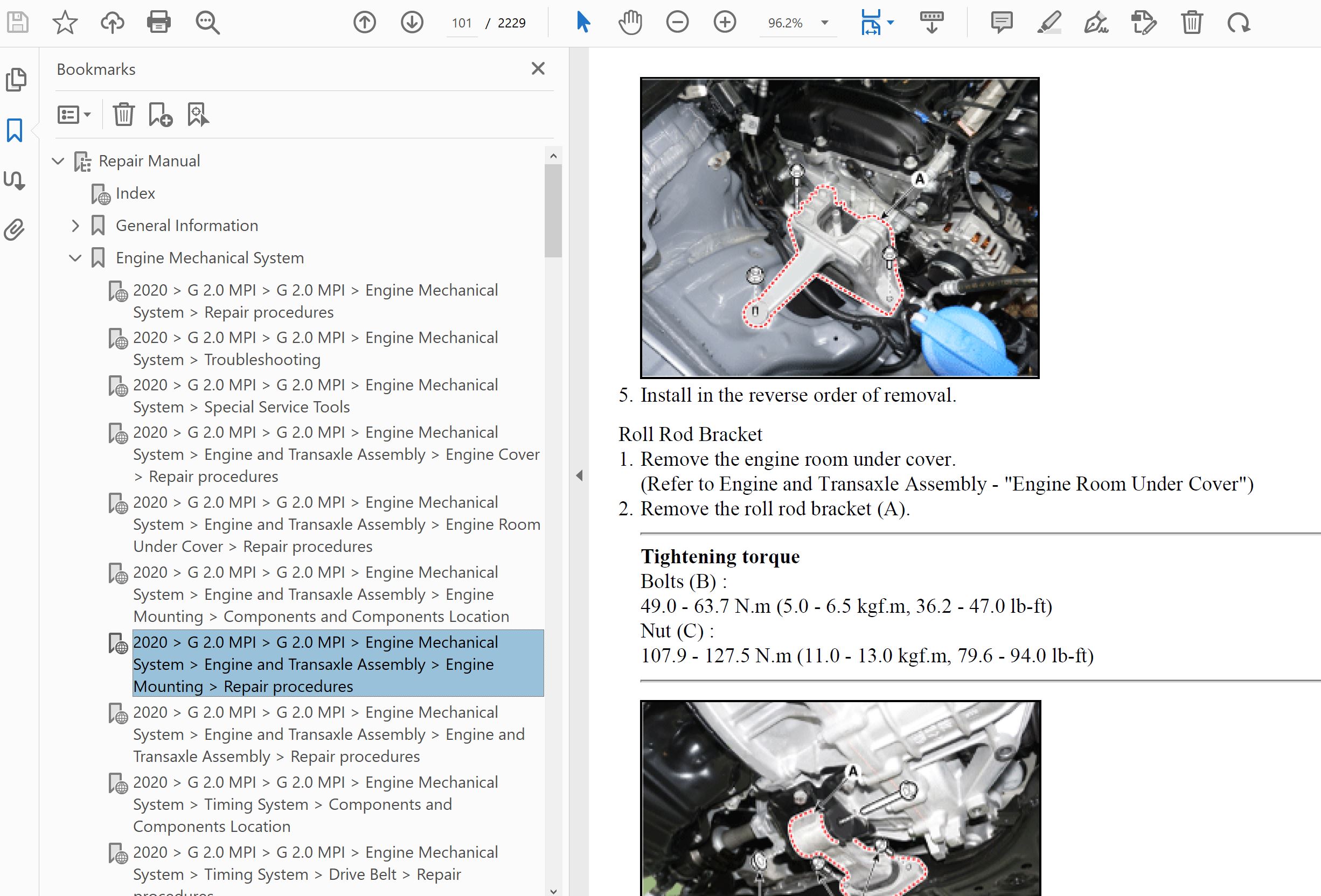
Task: Add a sticky note comment
Action: (x=1001, y=23)
